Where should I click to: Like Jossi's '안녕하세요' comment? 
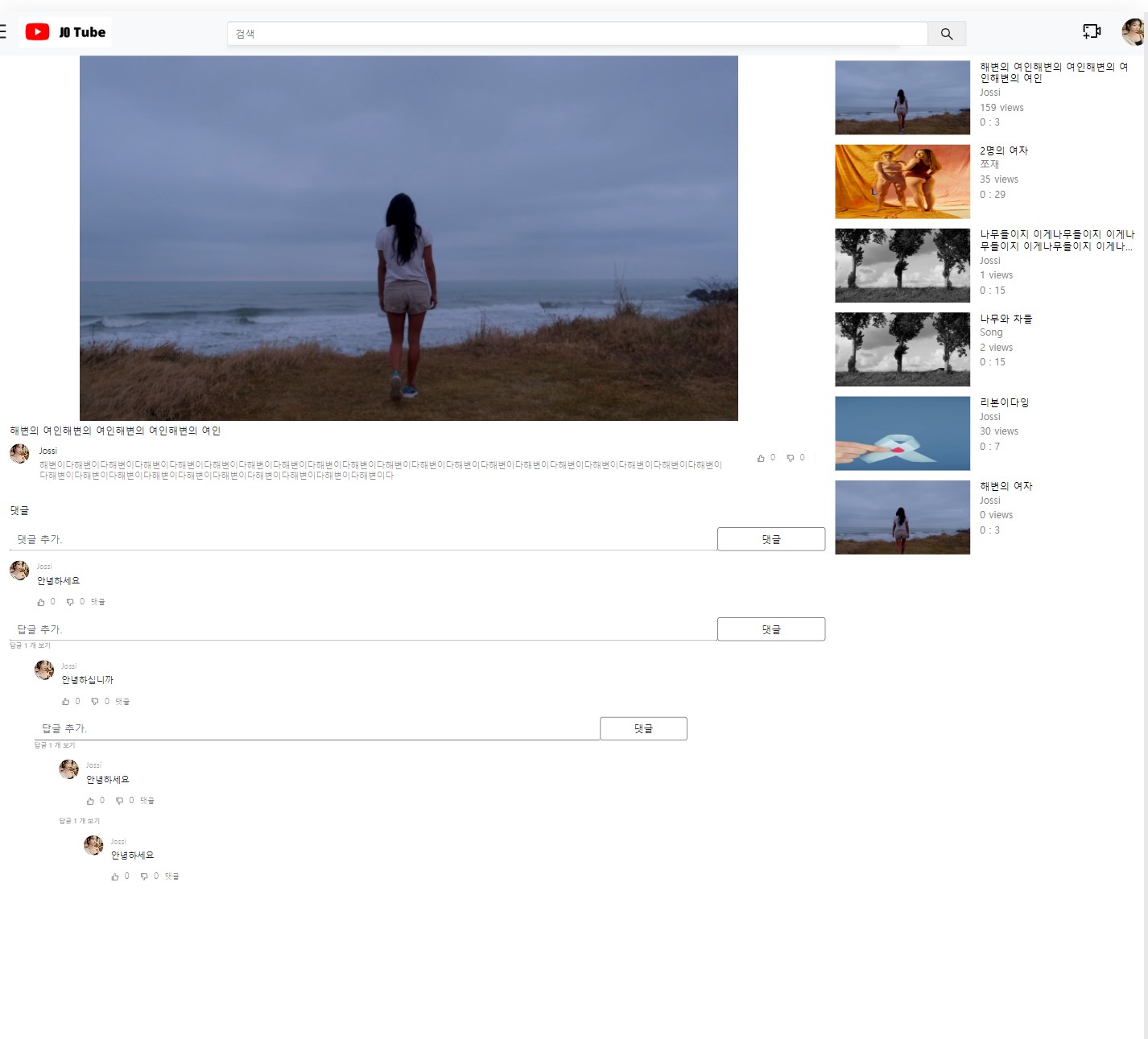[42, 601]
